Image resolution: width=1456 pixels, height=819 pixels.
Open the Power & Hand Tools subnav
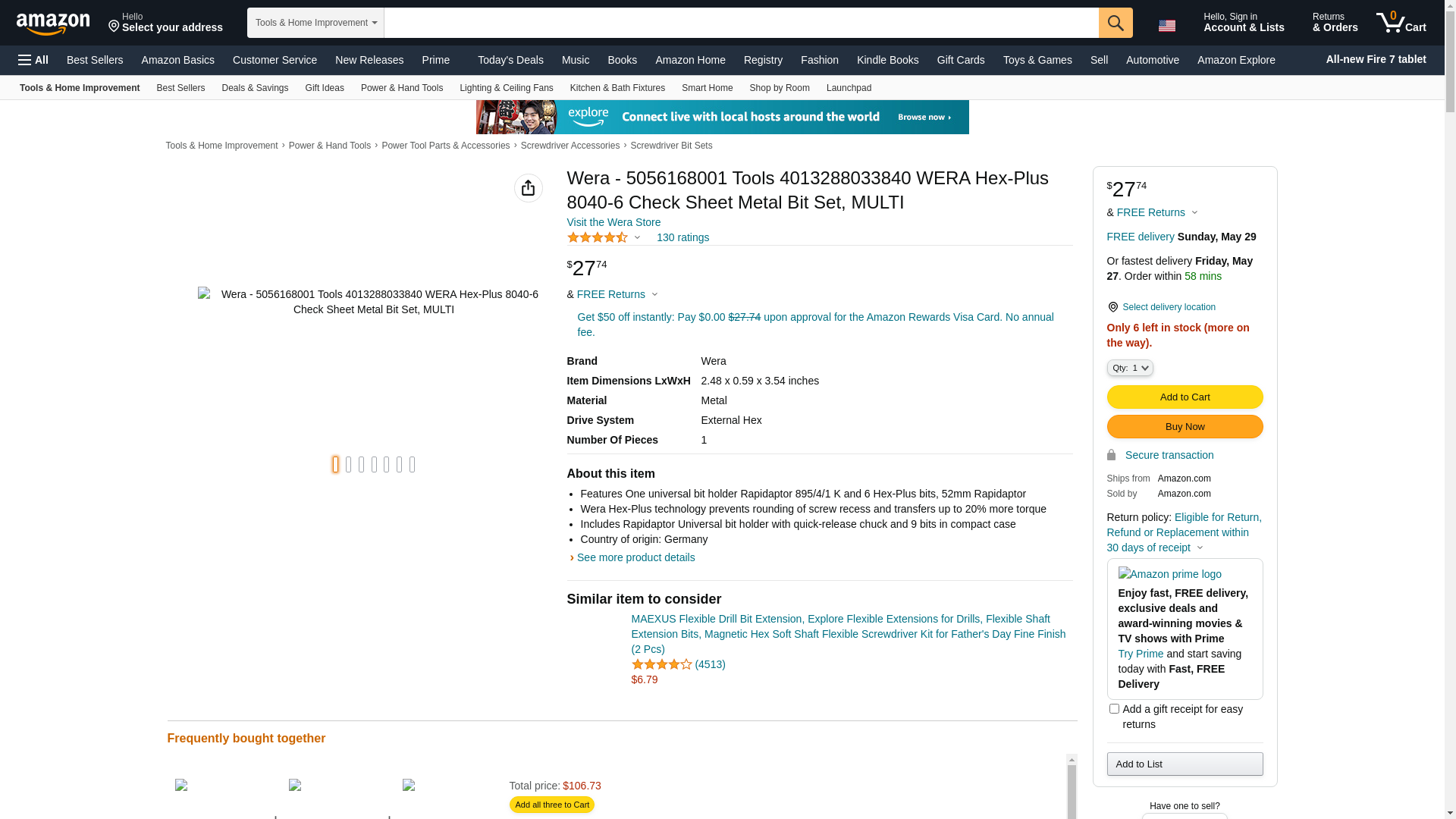coord(401,88)
